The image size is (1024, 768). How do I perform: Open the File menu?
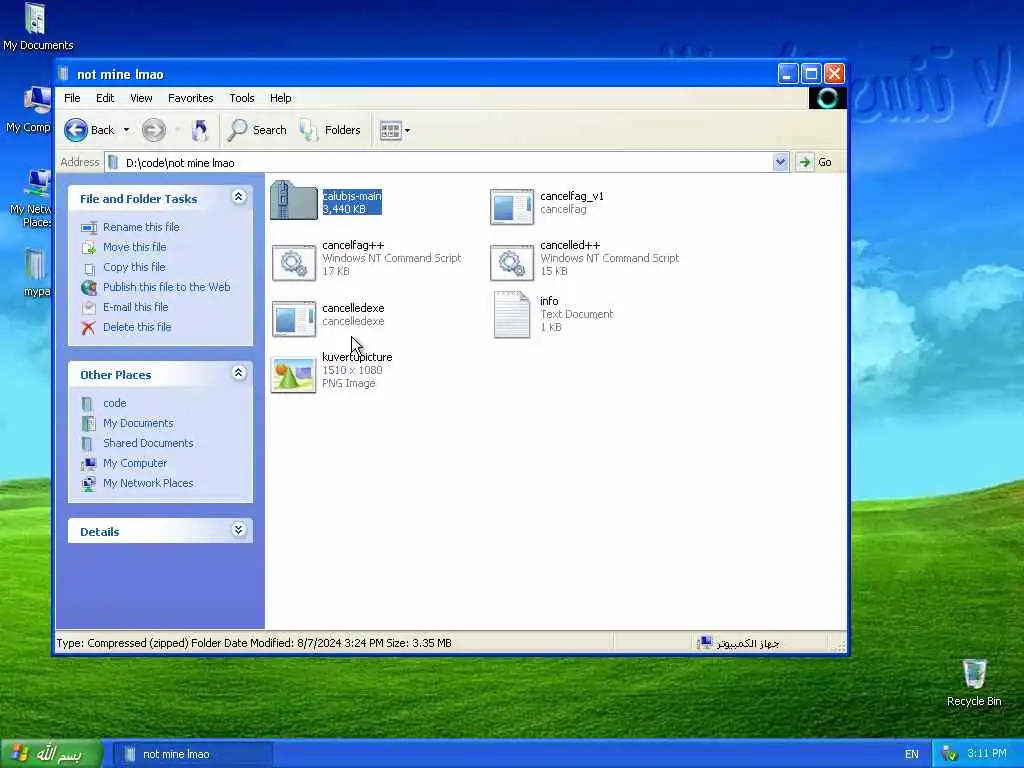(x=72, y=98)
